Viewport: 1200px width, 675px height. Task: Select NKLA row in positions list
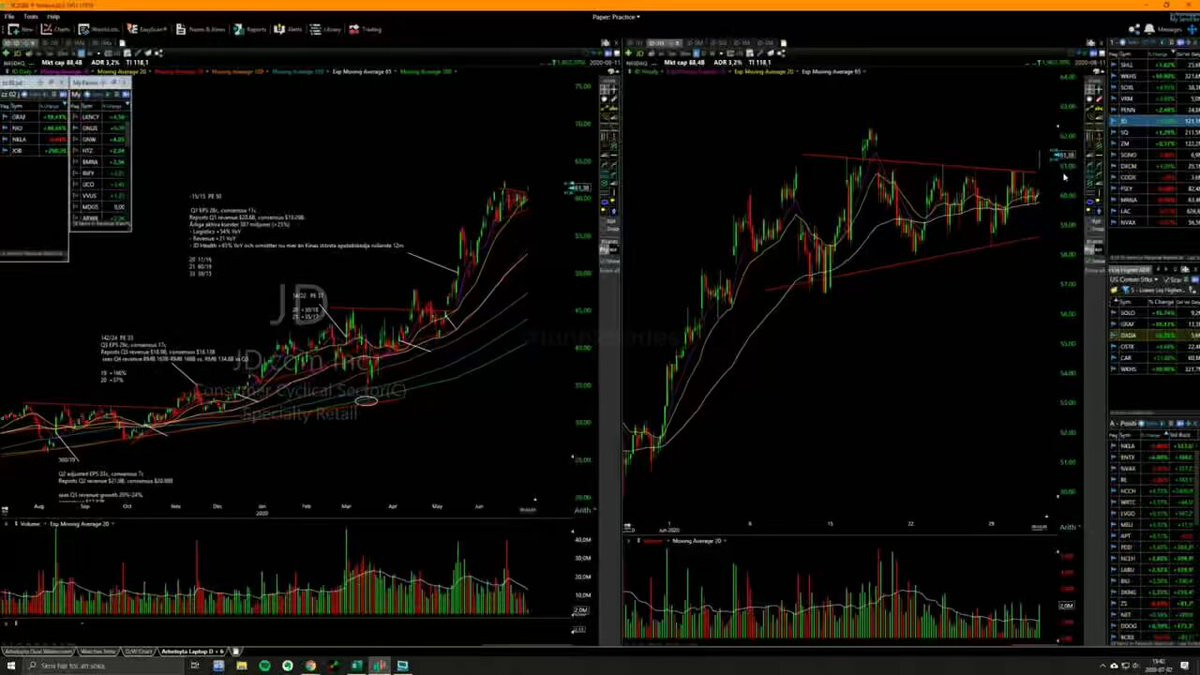1154,445
